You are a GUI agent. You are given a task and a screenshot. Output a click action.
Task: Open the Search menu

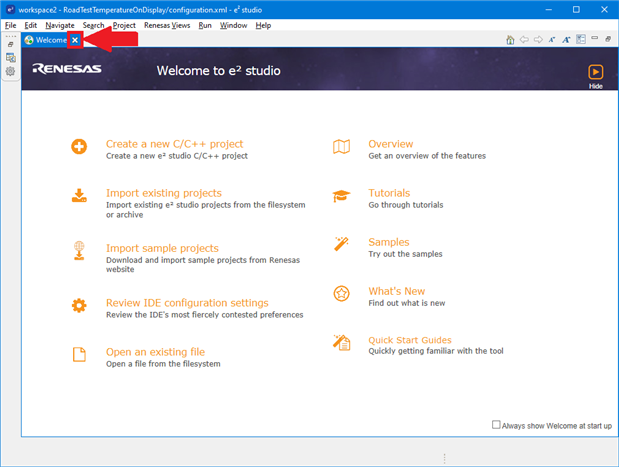(93, 25)
